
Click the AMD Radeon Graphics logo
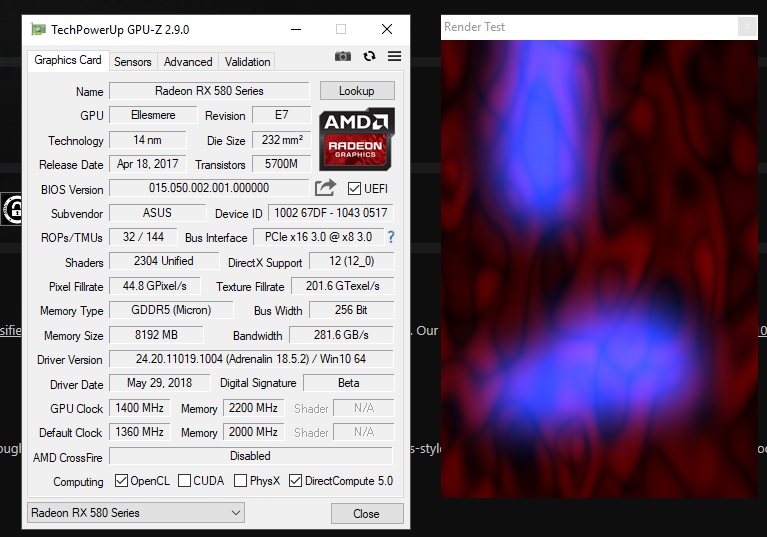tap(357, 139)
